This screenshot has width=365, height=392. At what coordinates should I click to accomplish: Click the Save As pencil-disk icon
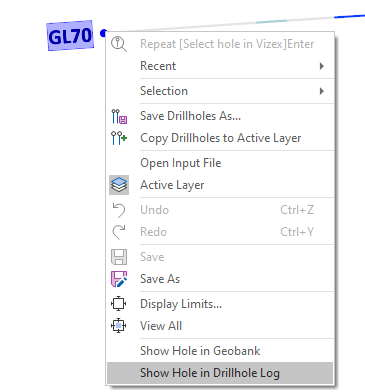click(119, 279)
